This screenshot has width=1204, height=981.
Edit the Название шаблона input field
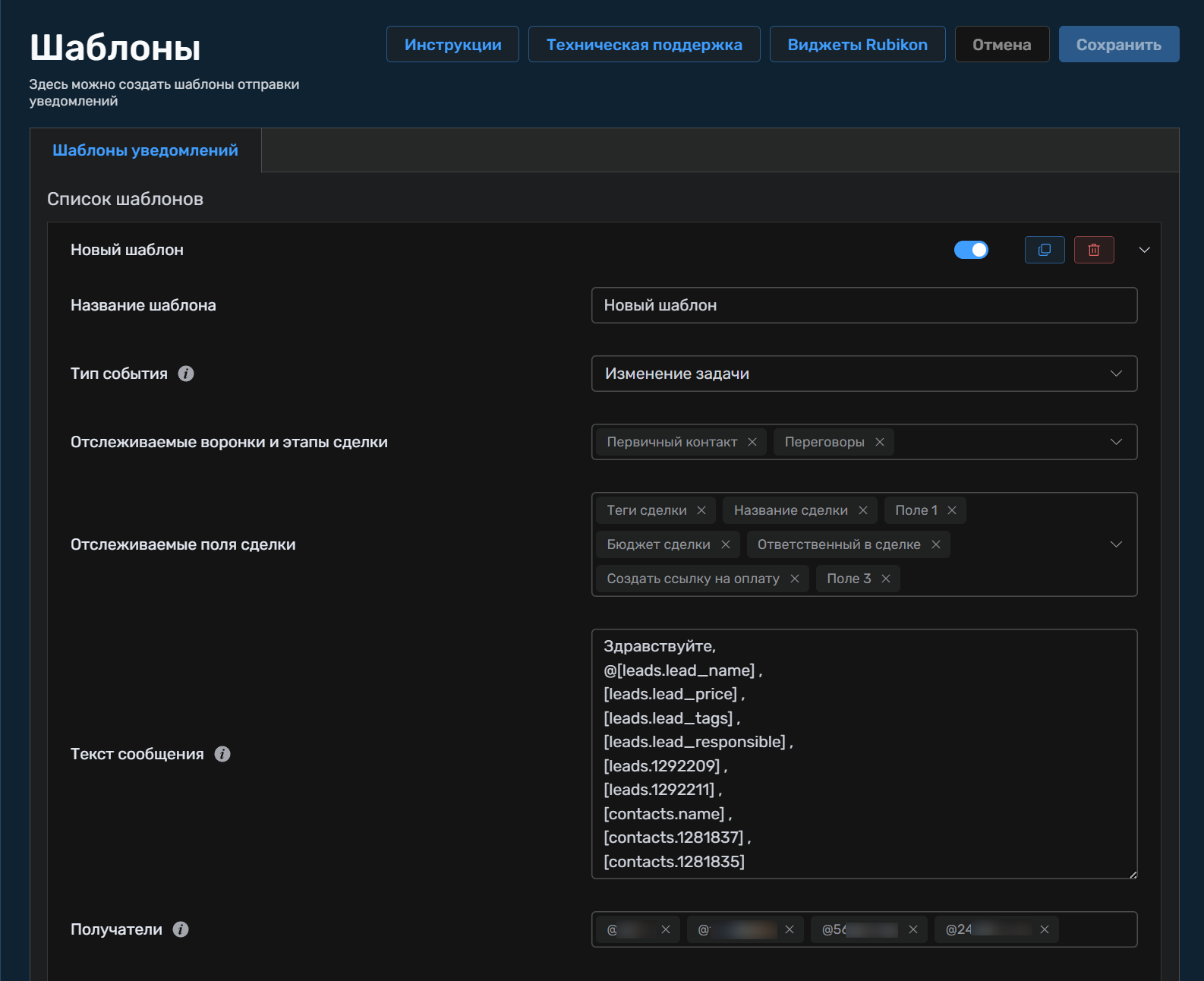[x=864, y=305]
